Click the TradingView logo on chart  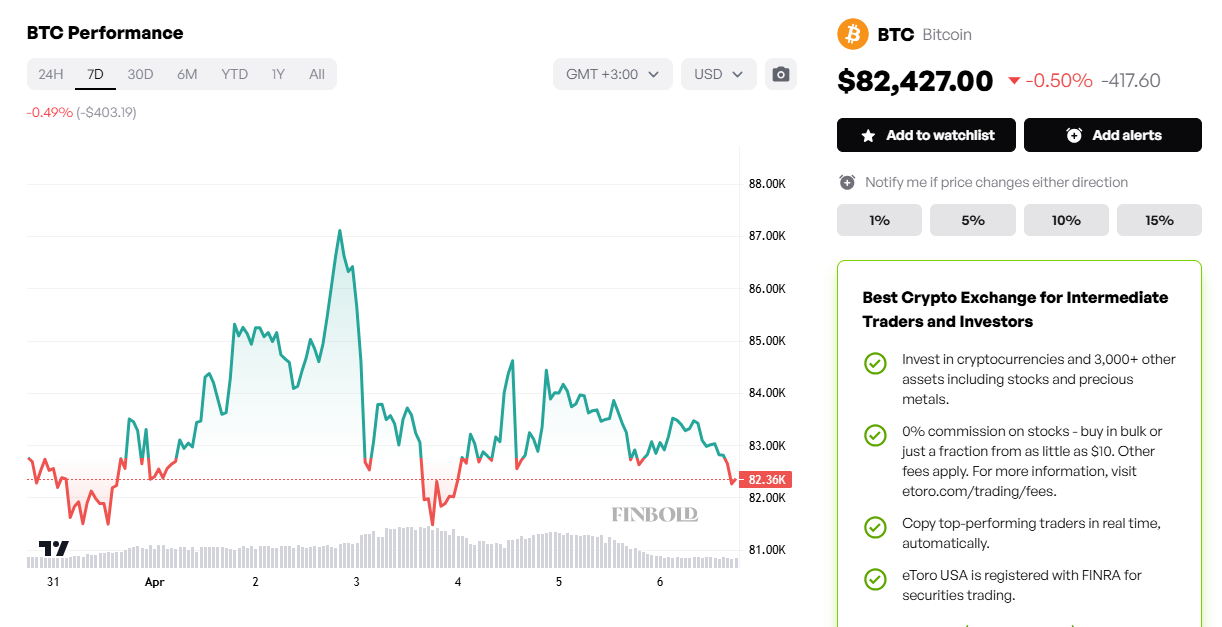(54, 548)
